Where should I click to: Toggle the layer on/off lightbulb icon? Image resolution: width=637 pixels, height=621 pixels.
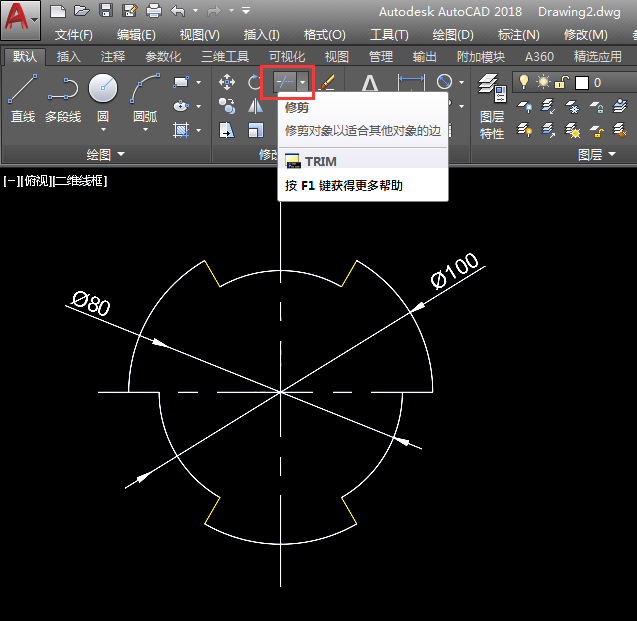click(x=524, y=82)
